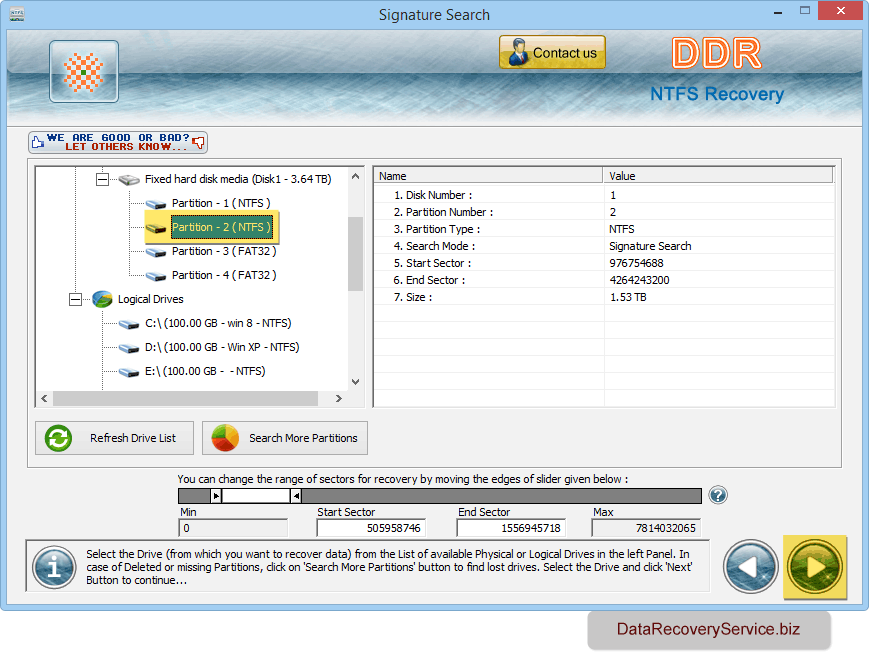869x652 pixels.
Task: Click the drive icon beside Partition - 3
Action: pyautogui.click(x=156, y=252)
